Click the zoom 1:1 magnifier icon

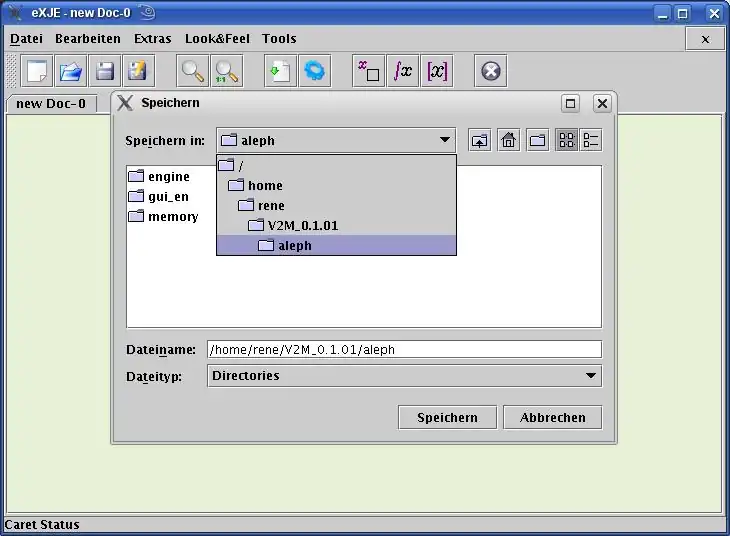[227, 71]
